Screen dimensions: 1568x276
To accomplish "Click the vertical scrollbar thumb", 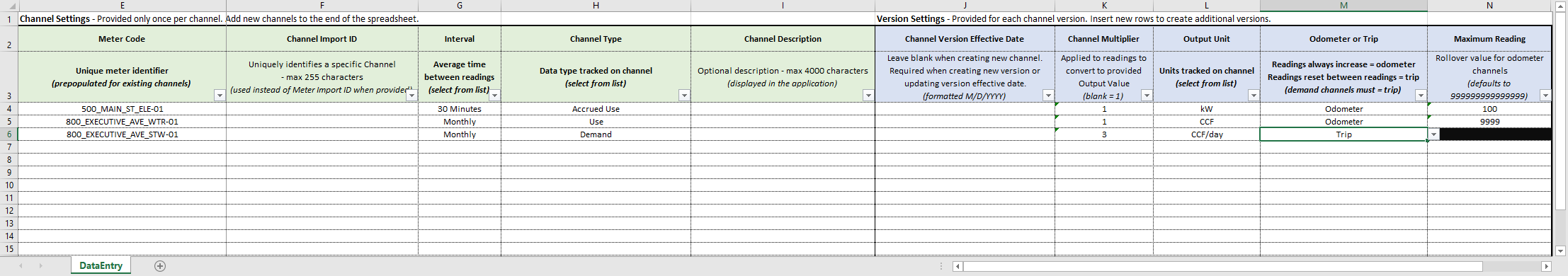I will pyautogui.click(x=1561, y=111).
